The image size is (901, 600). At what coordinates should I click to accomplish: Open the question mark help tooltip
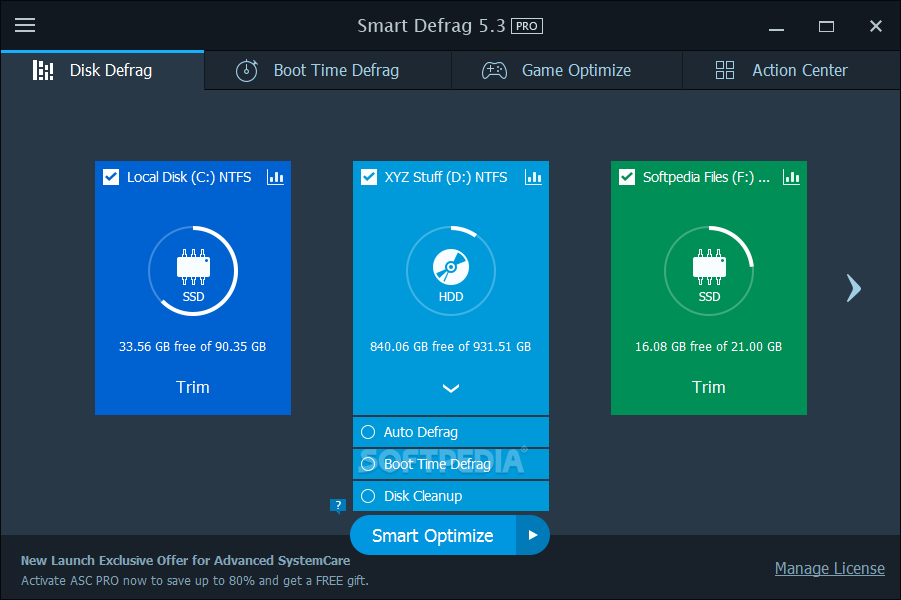click(x=338, y=506)
